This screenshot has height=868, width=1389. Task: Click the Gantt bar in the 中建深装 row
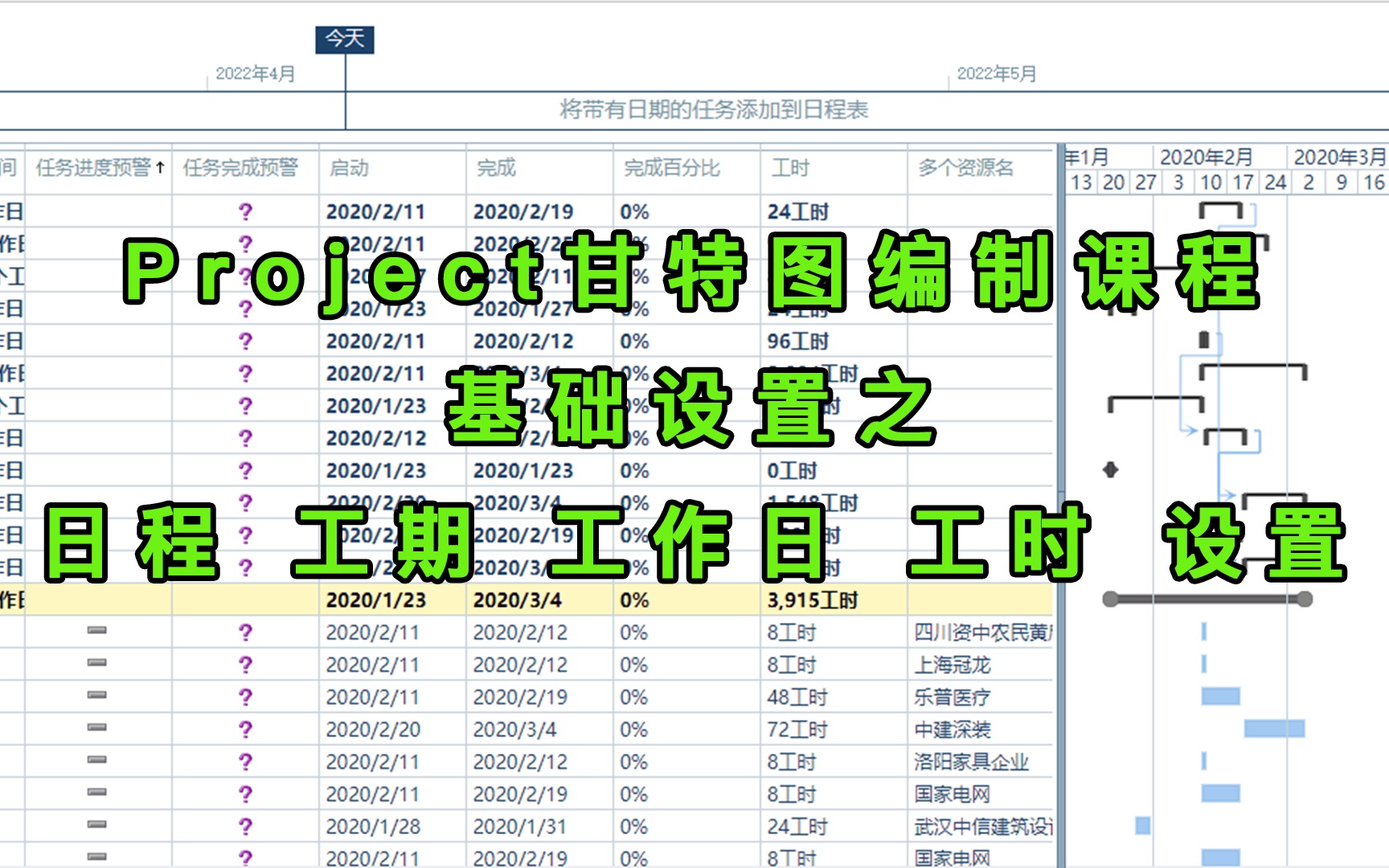click(x=1274, y=728)
